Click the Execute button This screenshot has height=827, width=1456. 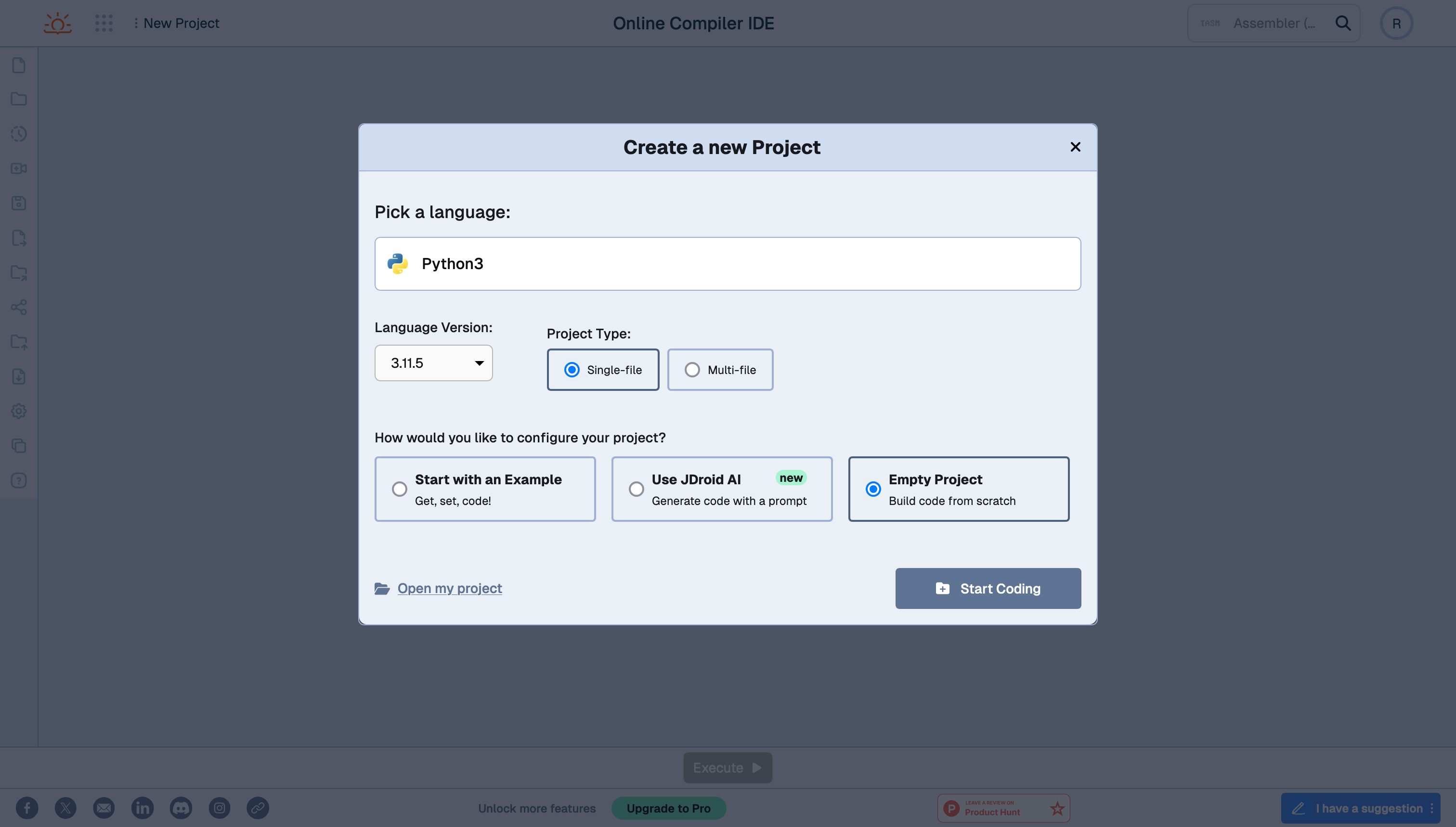pos(728,768)
